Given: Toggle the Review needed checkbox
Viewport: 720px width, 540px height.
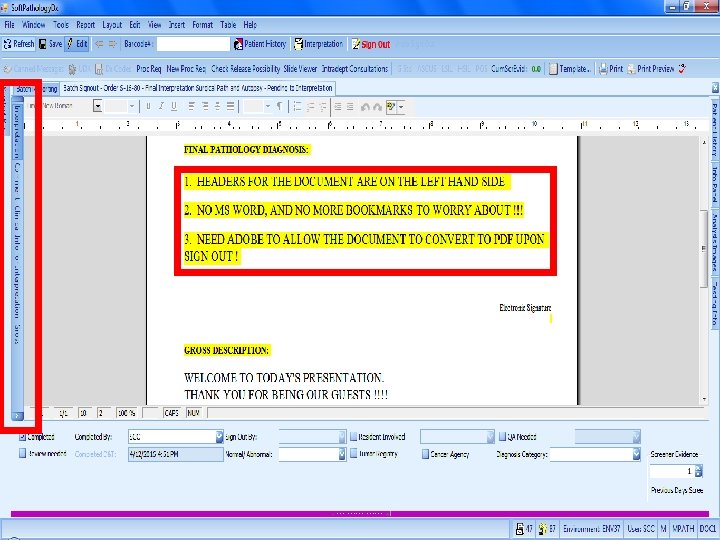Looking at the screenshot, I should click(x=22, y=454).
